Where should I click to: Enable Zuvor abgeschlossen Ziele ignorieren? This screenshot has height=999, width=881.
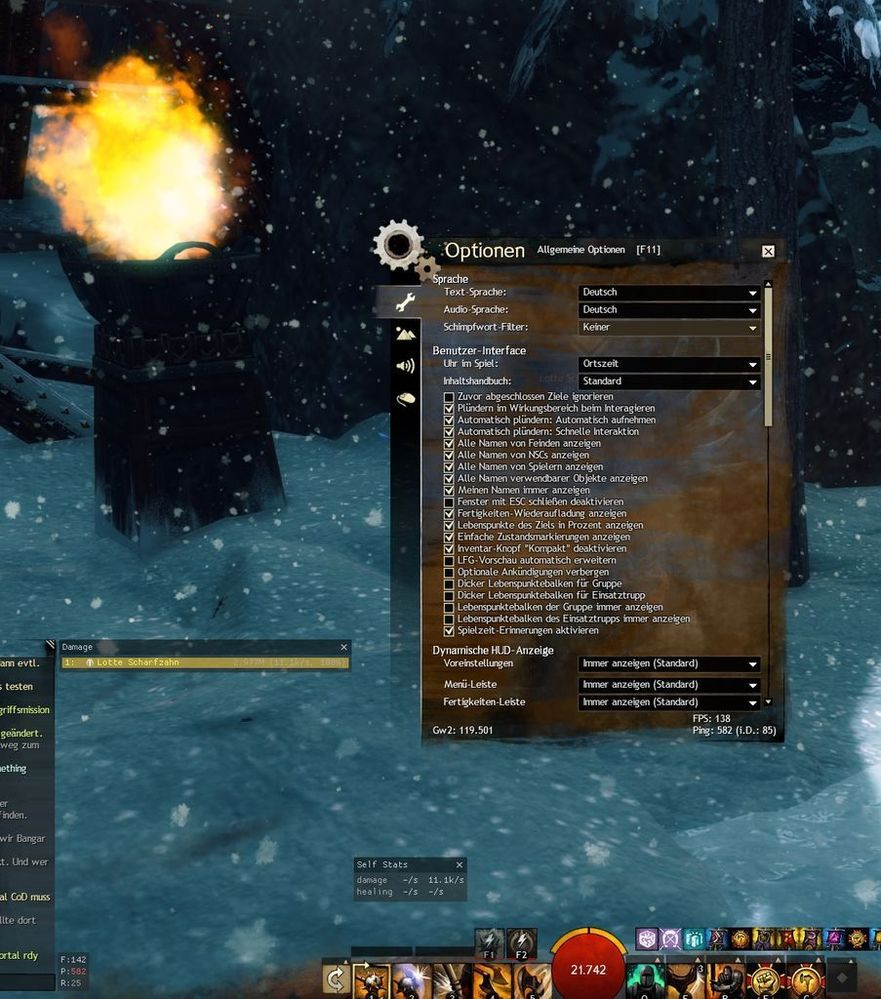point(449,397)
